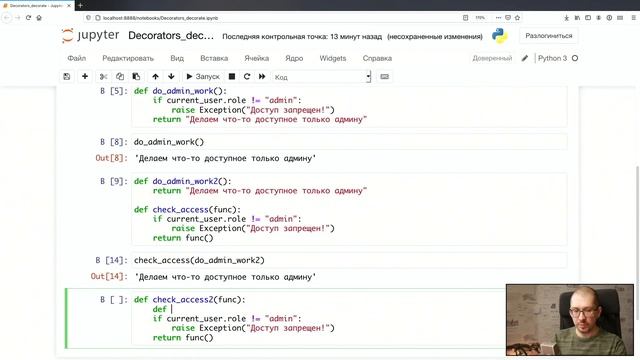The height and width of the screenshot is (360, 640).
Task: Click the Доверенный trusted notebook indicator
Action: (x=492, y=58)
